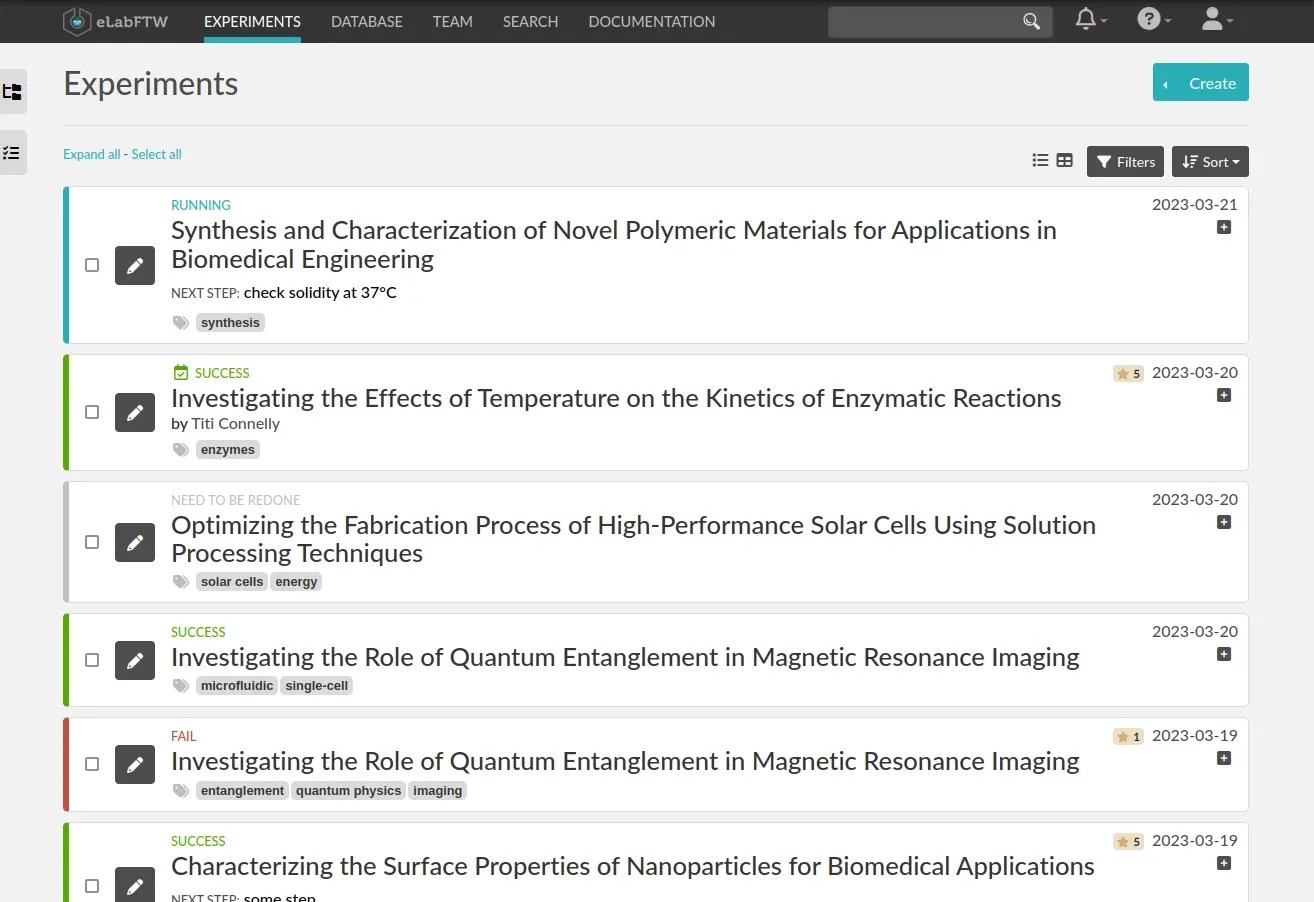Click the Select all link
The width and height of the screenshot is (1314, 902).
[156, 154]
